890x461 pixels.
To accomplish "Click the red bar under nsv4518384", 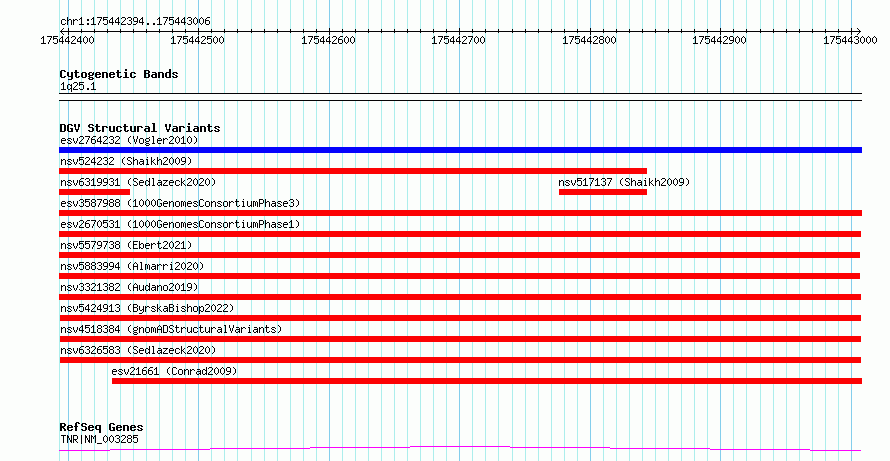I will (x=460, y=339).
